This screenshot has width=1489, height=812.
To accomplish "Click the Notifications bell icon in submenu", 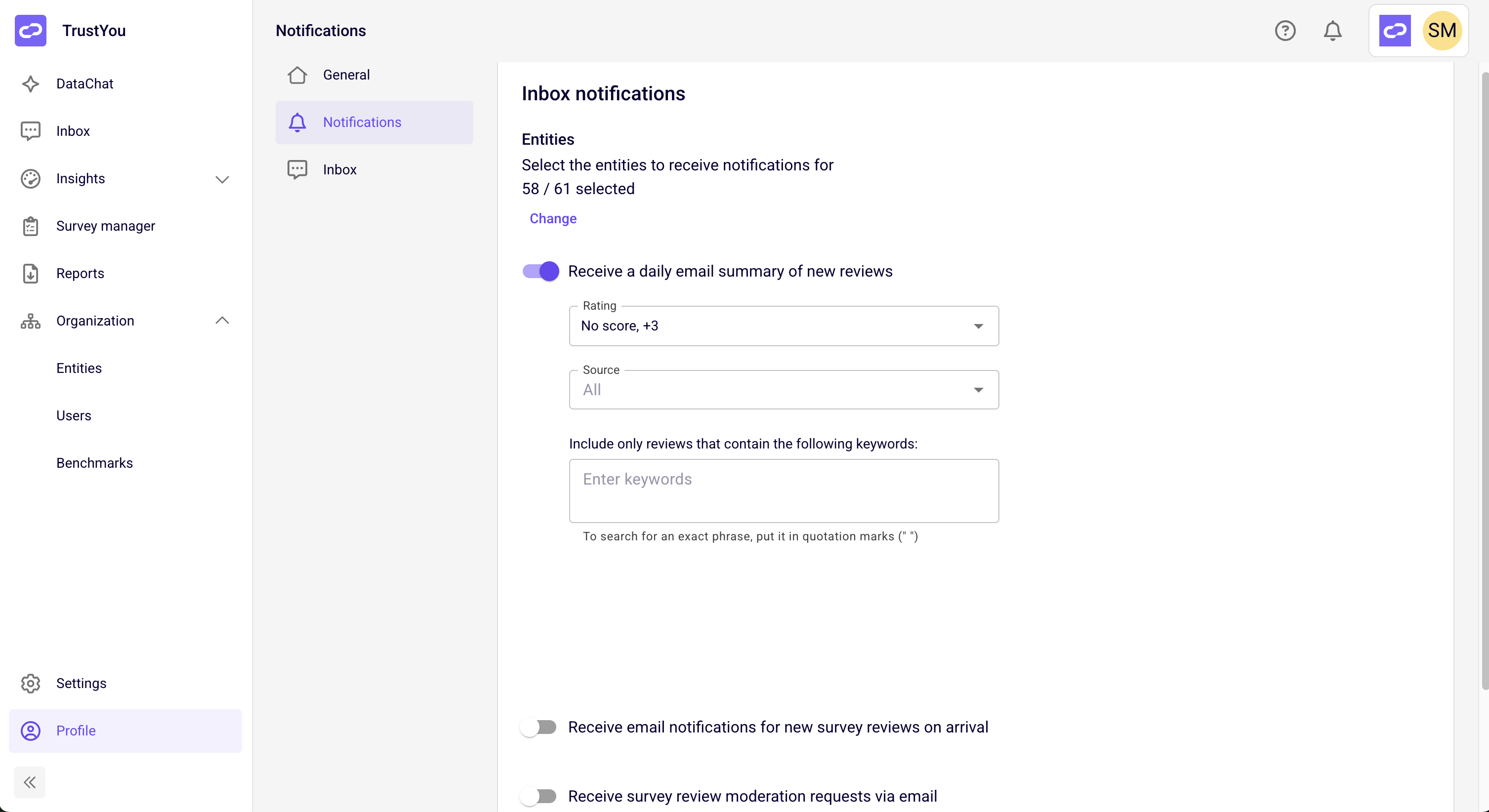I will tap(297, 122).
